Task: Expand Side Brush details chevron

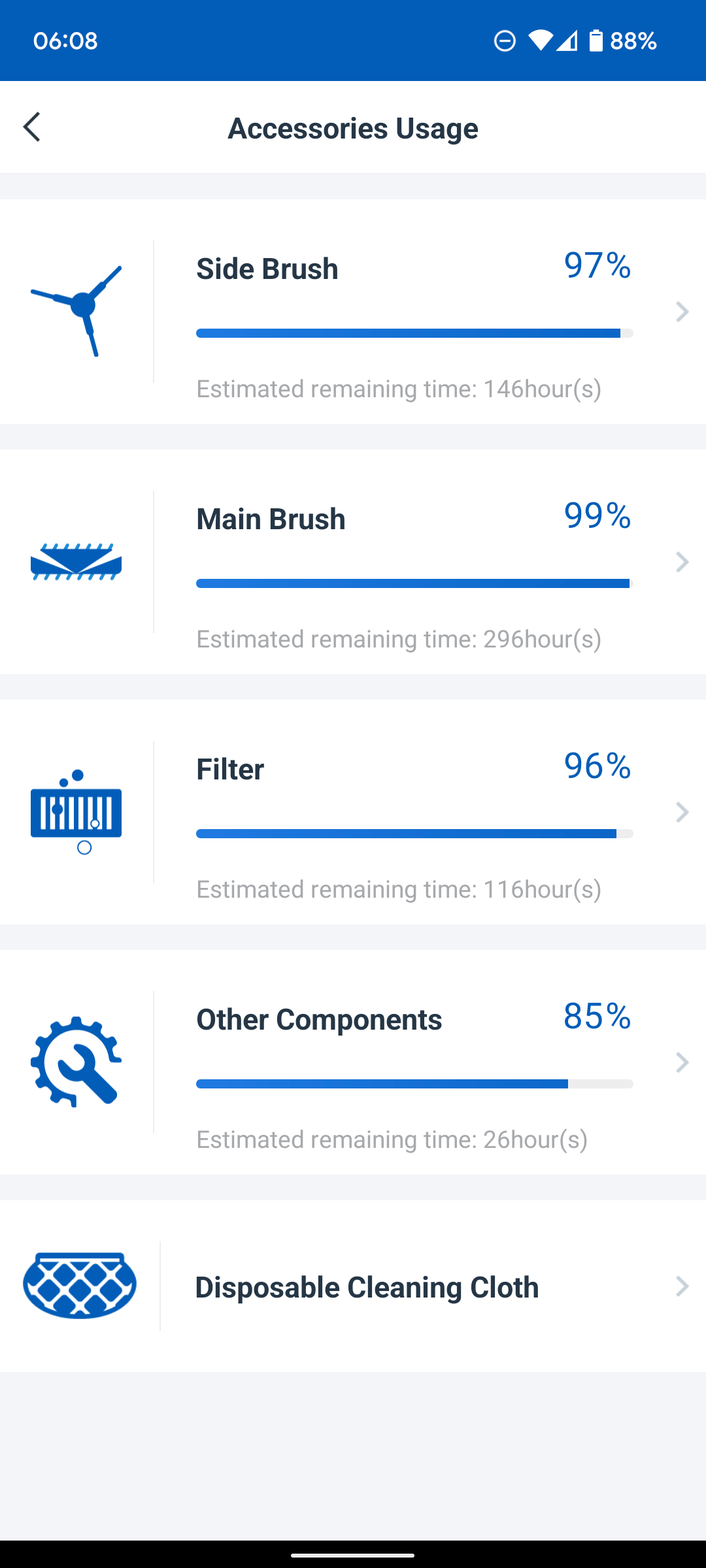Action: pyautogui.click(x=682, y=312)
